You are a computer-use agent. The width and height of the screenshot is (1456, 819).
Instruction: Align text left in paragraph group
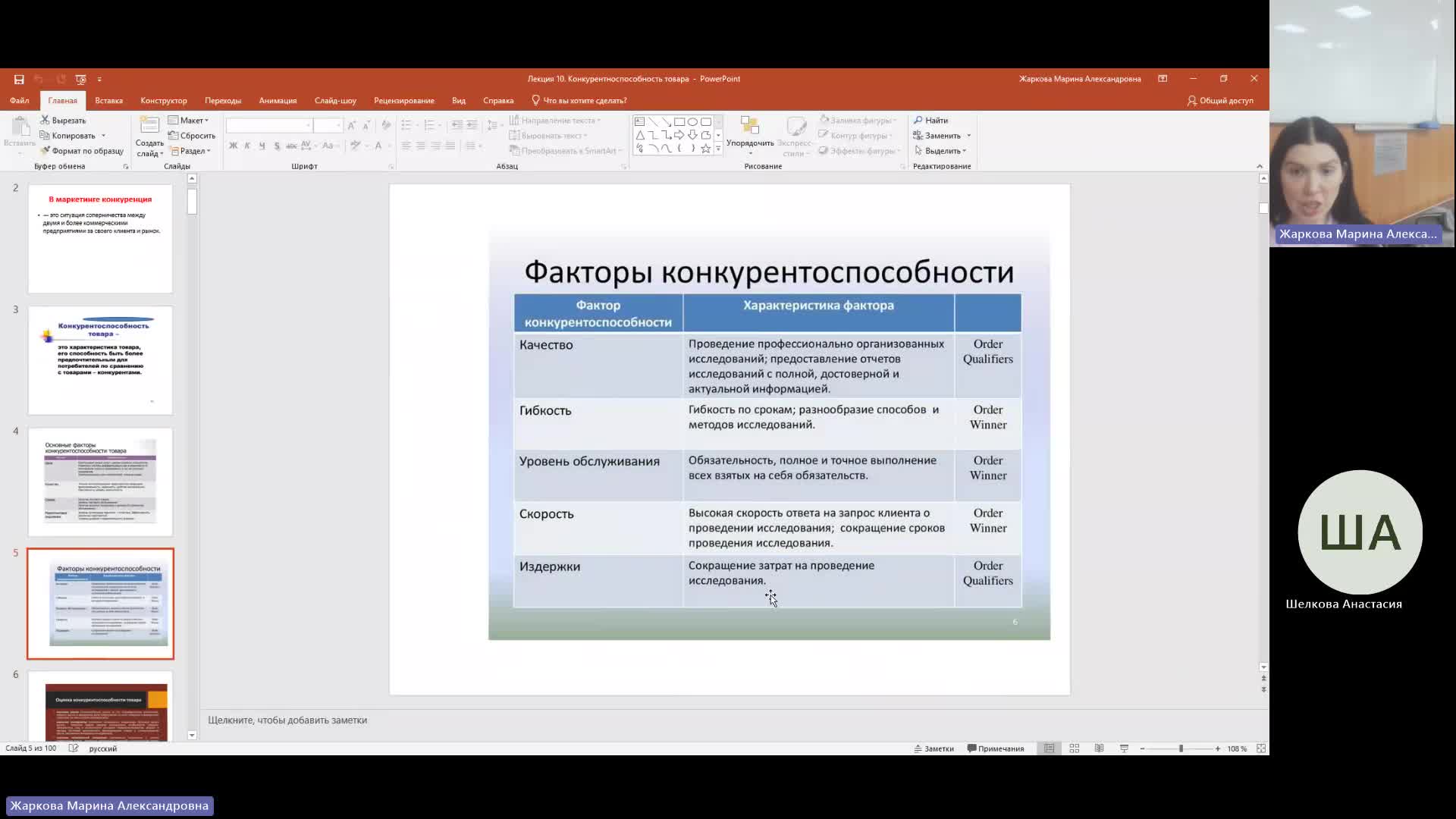point(406,146)
